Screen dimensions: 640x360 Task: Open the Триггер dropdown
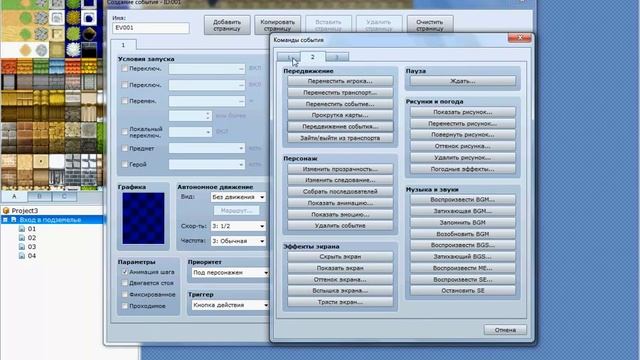[x=230, y=305]
